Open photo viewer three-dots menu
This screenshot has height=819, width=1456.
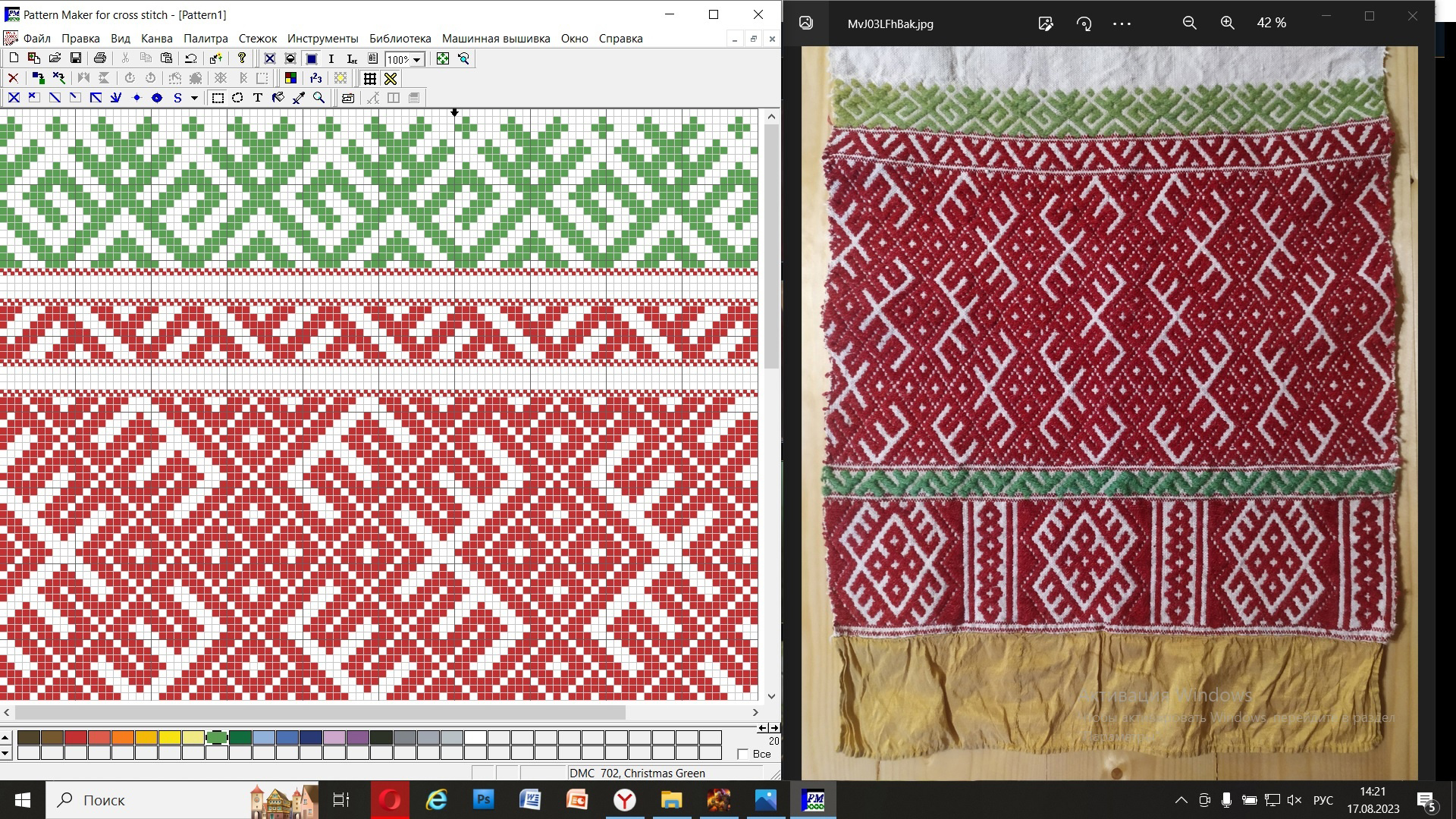1122,24
